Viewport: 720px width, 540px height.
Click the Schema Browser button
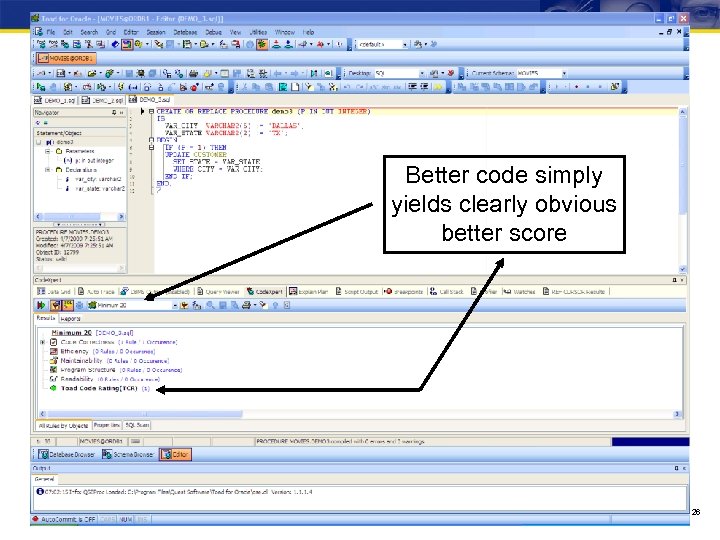128,454
